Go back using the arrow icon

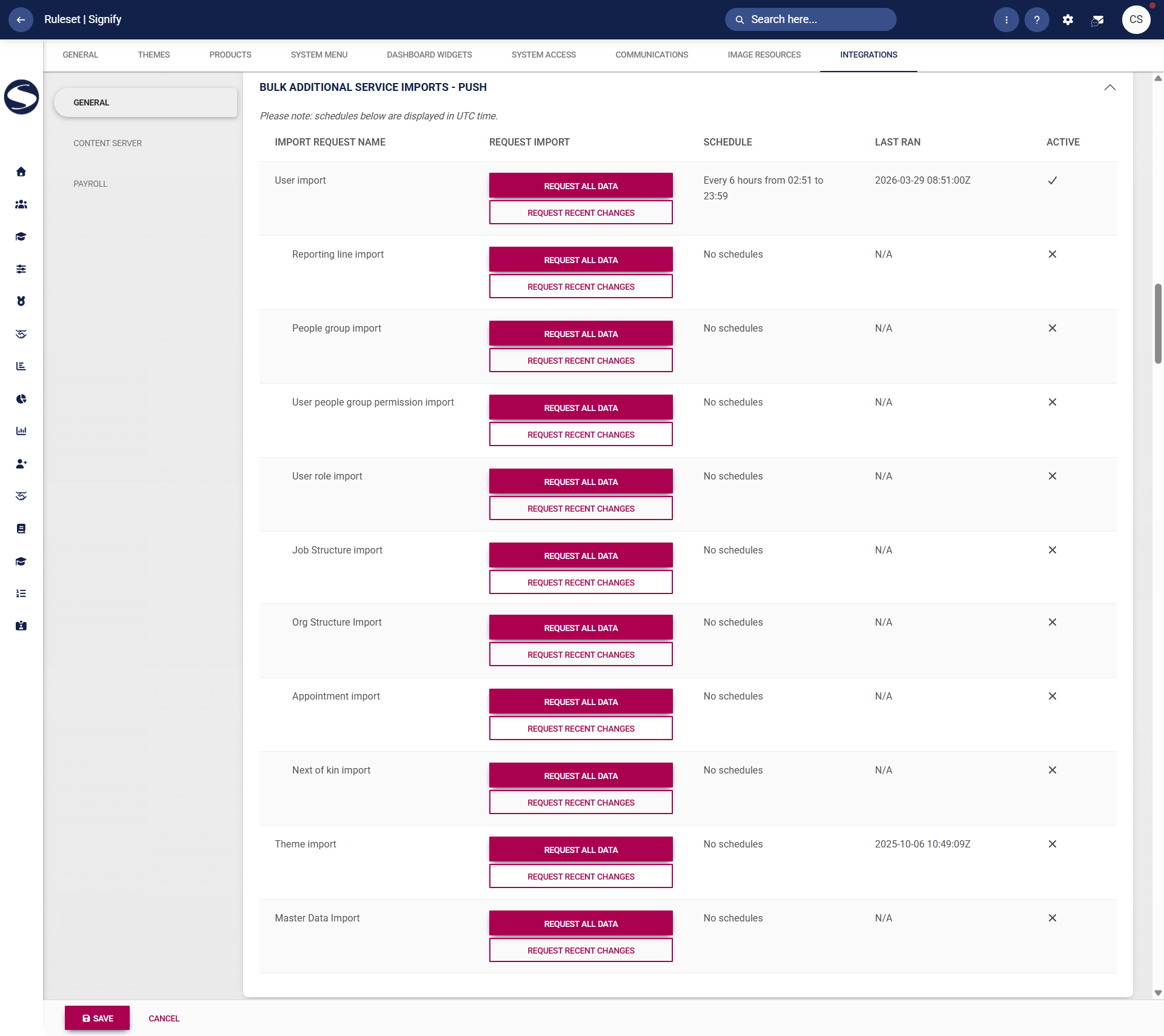(21, 20)
